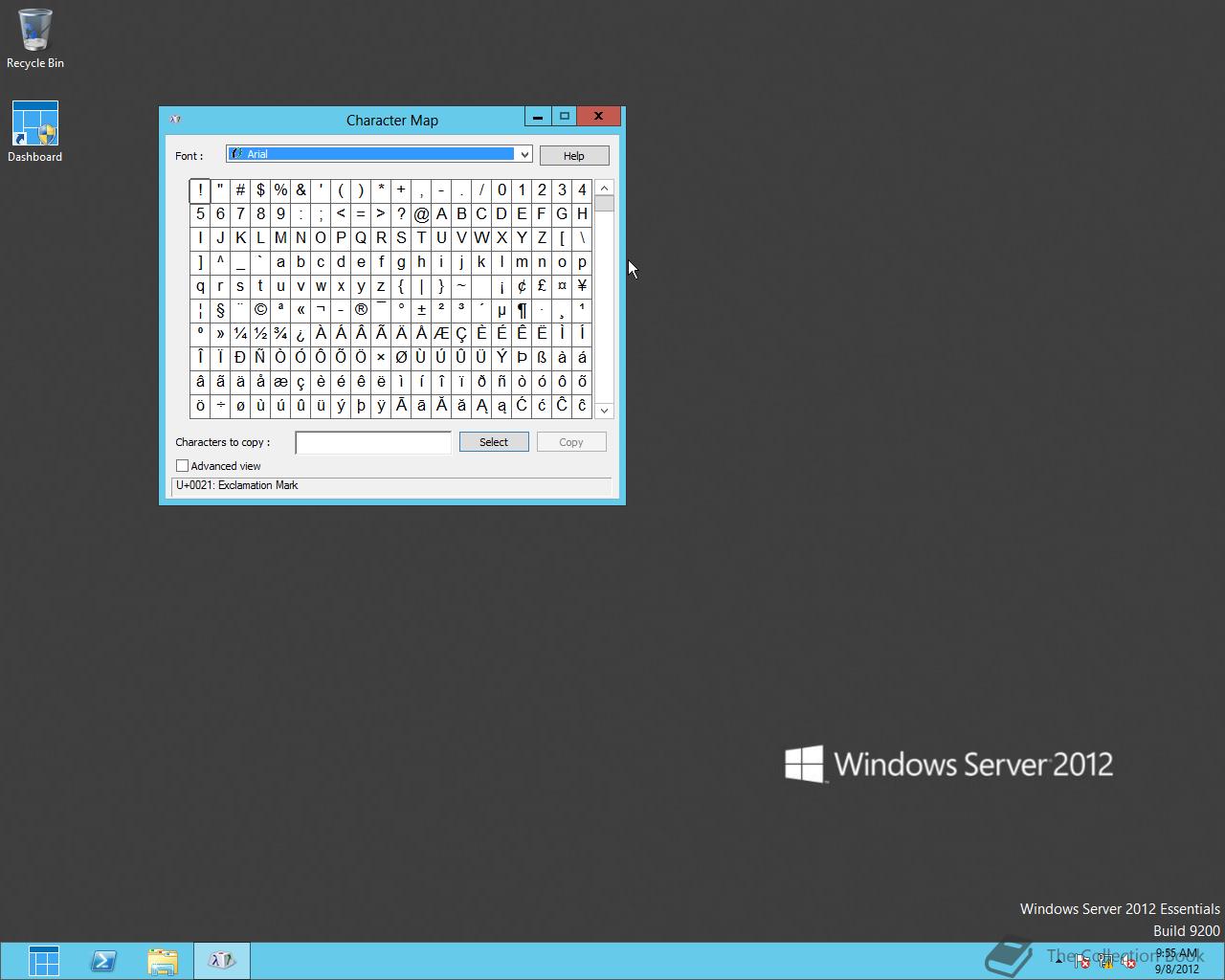The height and width of the screenshot is (980, 1225).
Task: Click the network status tray icon
Action: (x=1105, y=962)
